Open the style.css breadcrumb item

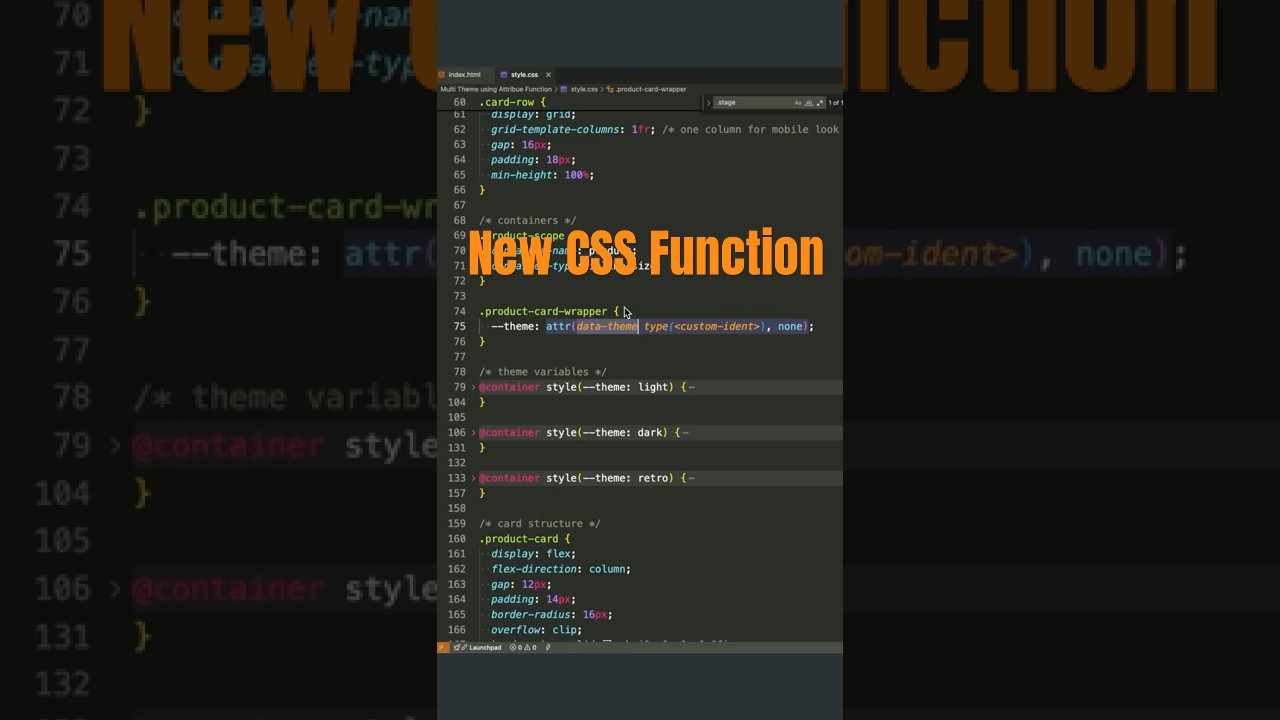click(580, 89)
